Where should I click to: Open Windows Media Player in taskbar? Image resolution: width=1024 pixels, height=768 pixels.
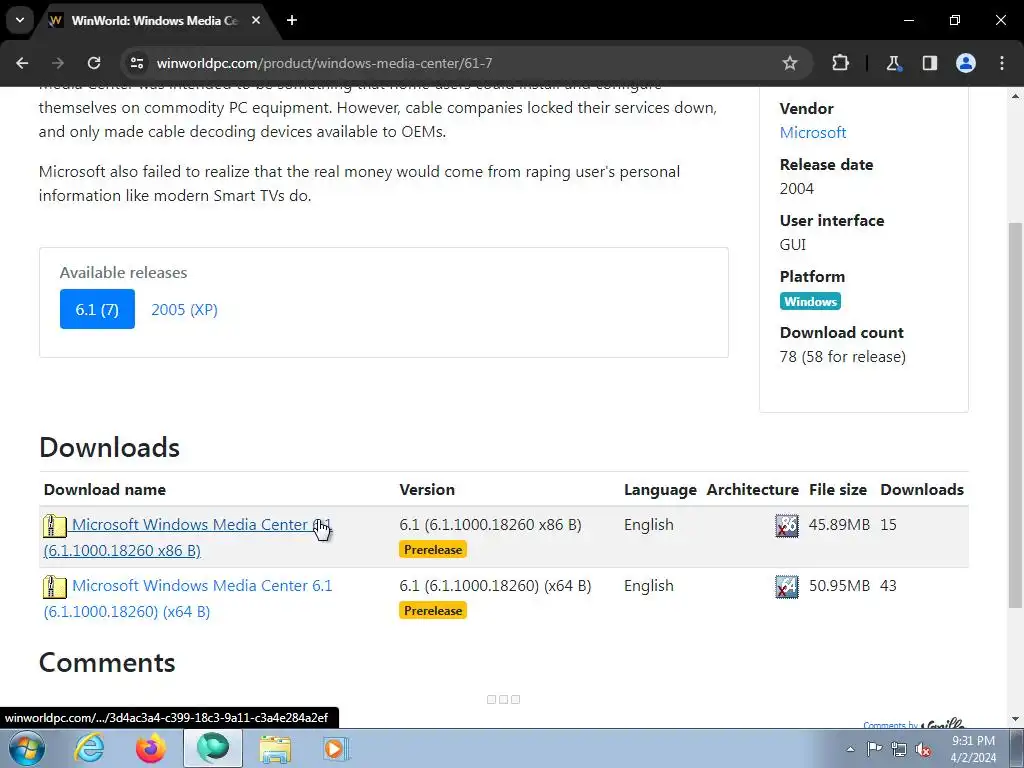coord(336,748)
